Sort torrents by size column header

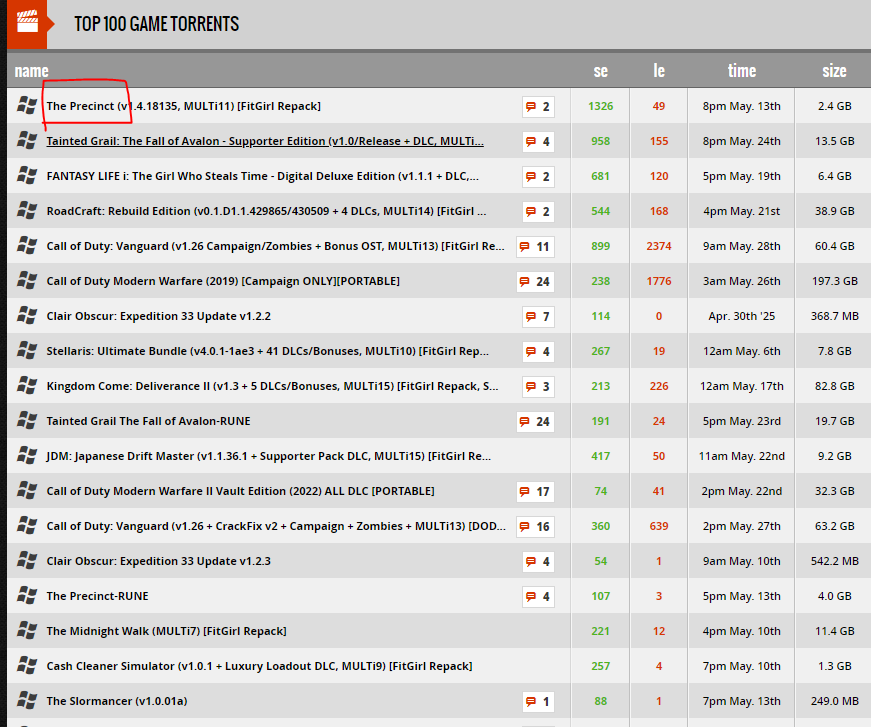[x=834, y=71]
